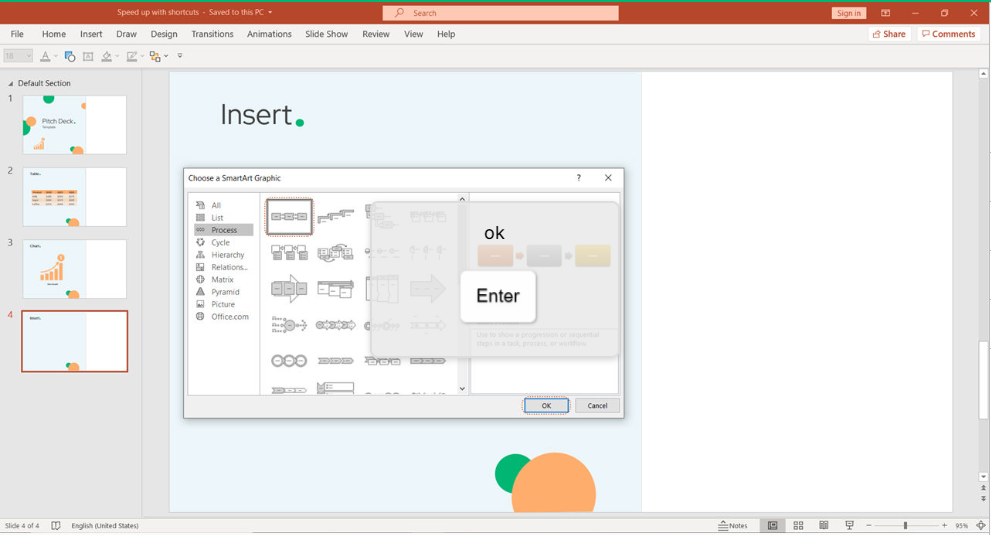Viewport: 991px width, 535px height.
Task: Select the Process category
Action: (x=224, y=230)
